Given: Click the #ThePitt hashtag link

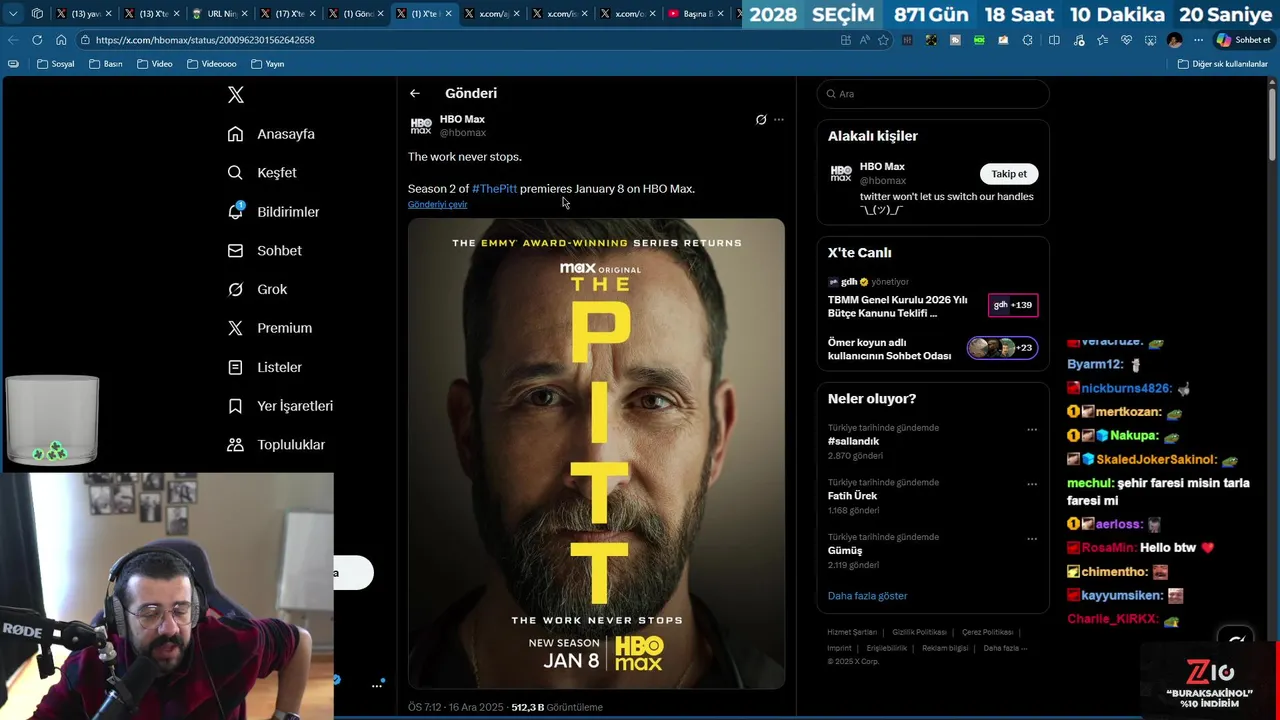Looking at the screenshot, I should pos(494,189).
